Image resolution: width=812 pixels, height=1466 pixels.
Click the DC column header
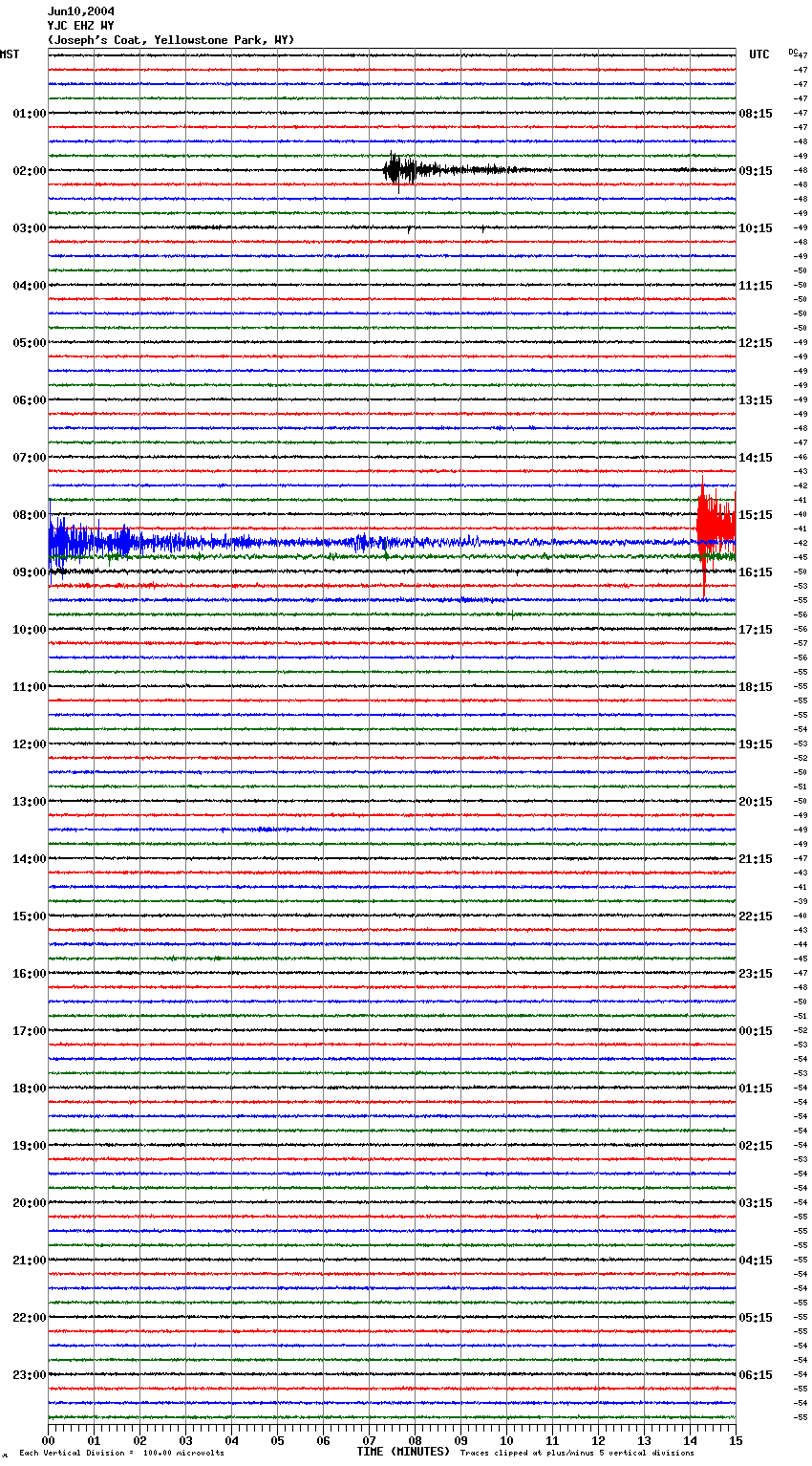tap(793, 52)
